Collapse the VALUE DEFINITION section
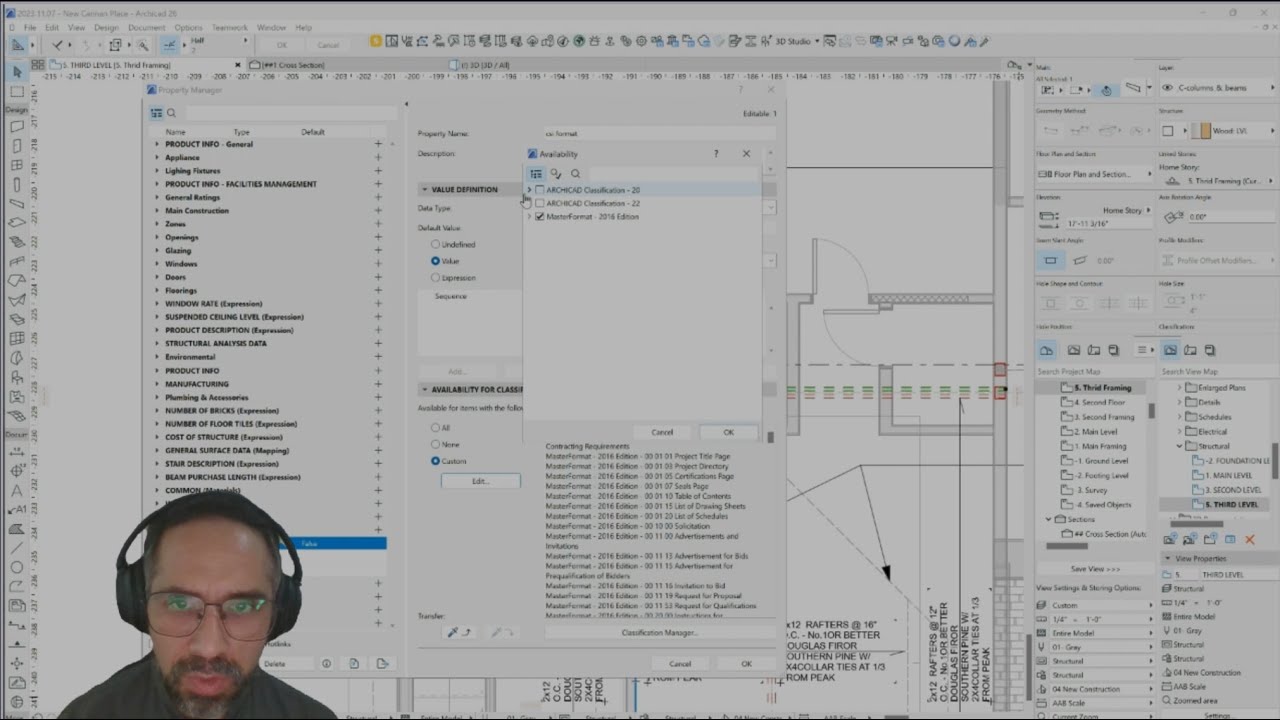 (424, 190)
